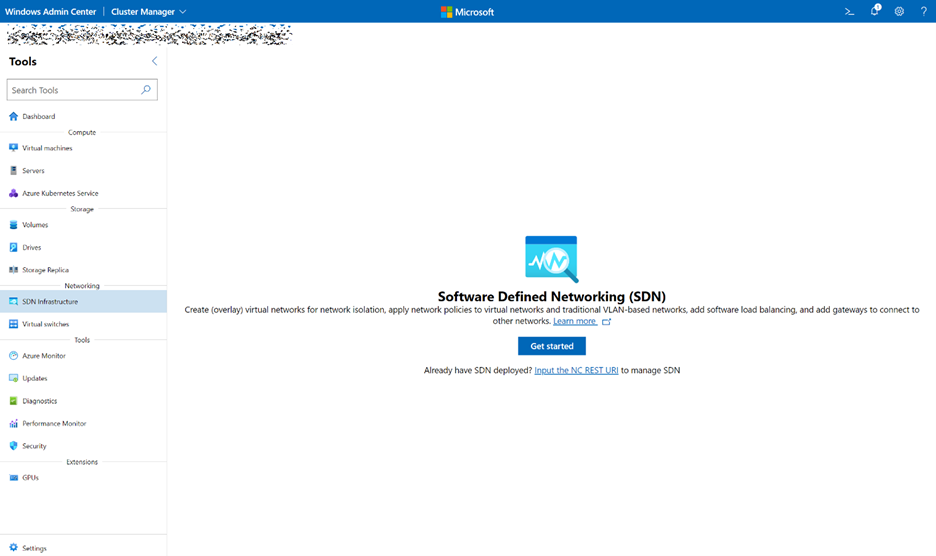Collapse the Tools panel with the chevron
This screenshot has width=936, height=556.
[x=154, y=61]
